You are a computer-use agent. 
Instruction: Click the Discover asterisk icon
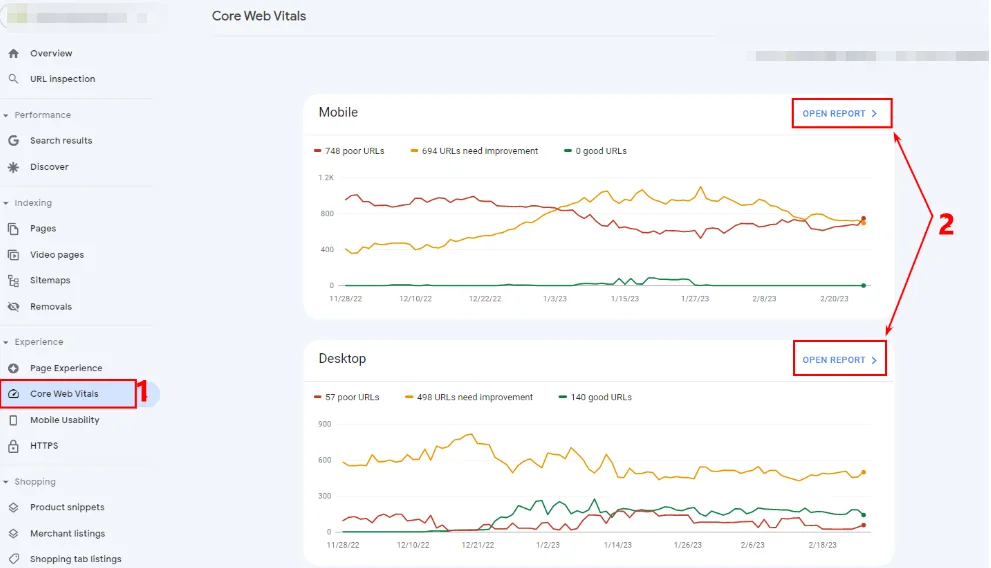[13, 167]
